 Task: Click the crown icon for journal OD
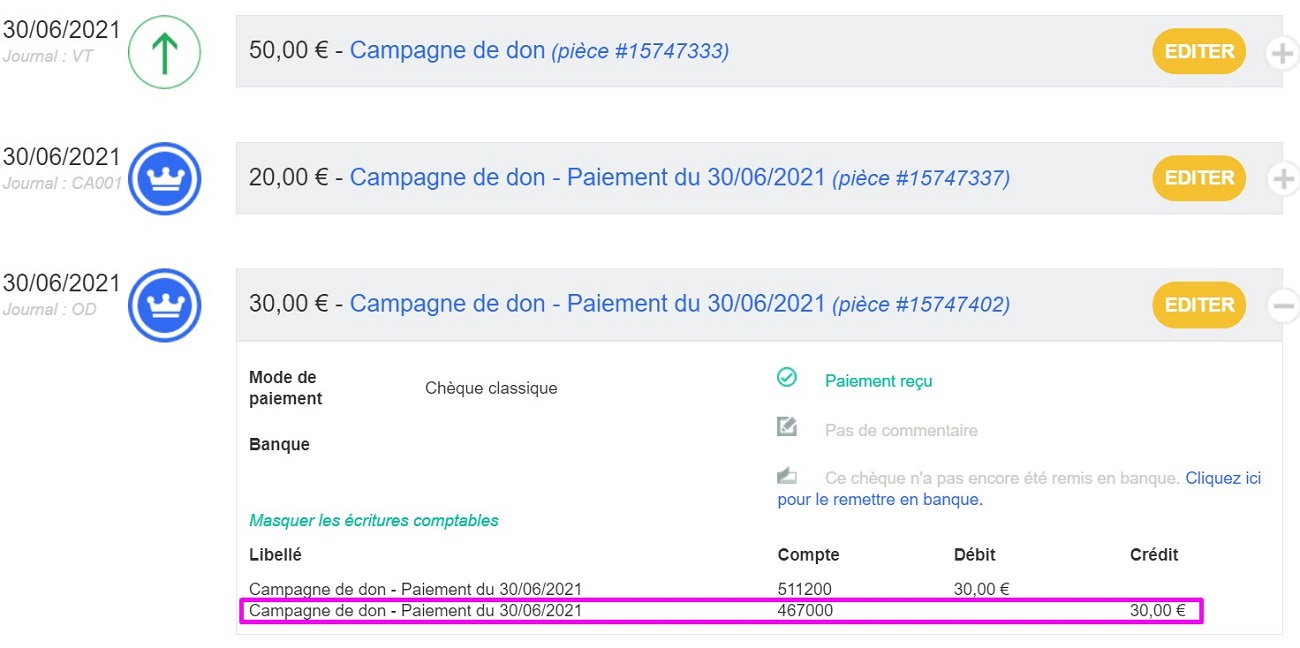(x=165, y=305)
